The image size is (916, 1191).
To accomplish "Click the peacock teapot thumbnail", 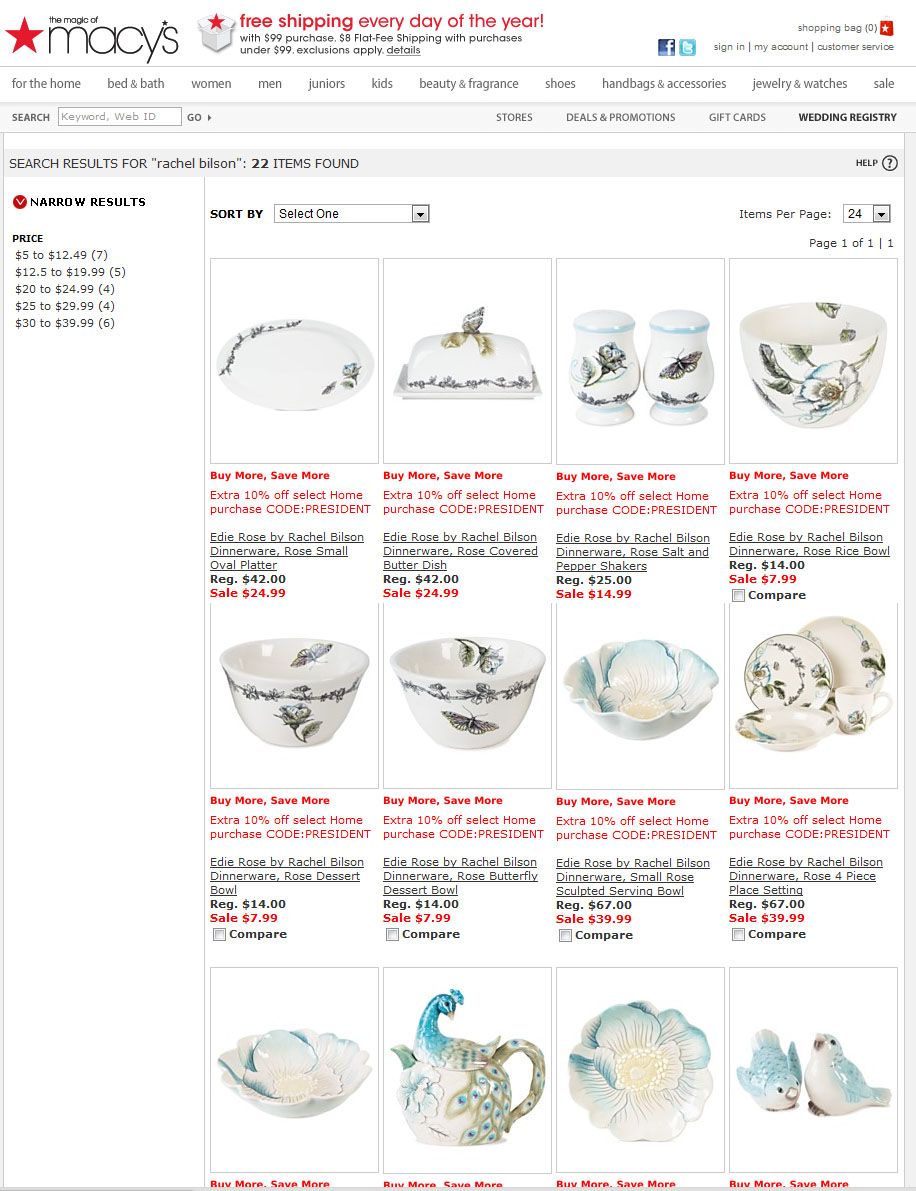I will (x=467, y=1069).
